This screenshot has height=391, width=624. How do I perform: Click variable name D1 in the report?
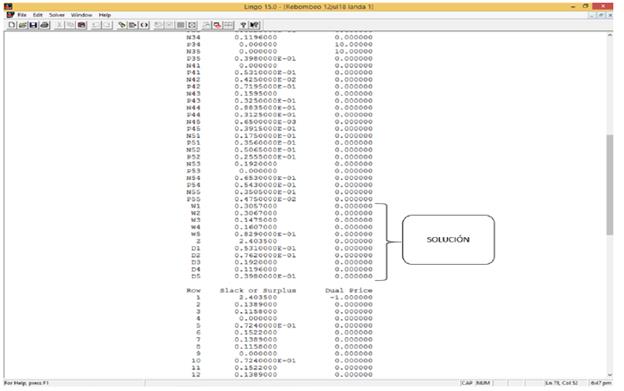pos(195,248)
